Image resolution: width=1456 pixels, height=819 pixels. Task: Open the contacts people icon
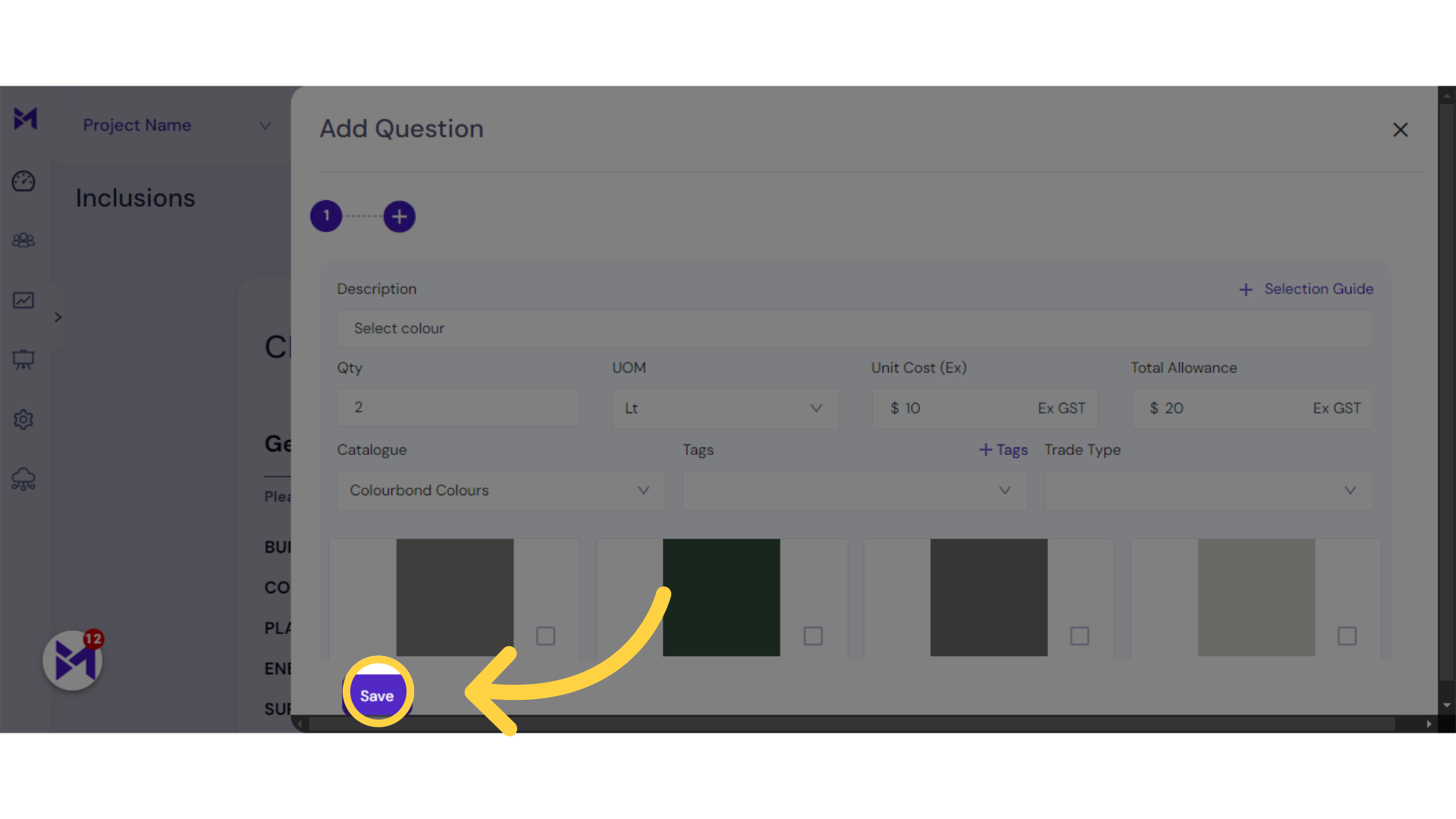[24, 240]
